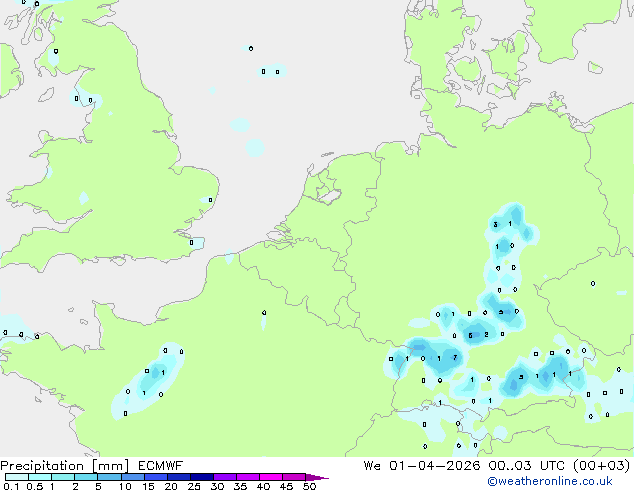Select the 35–40 mm legend swatch
The image size is (634, 490).
(x=248, y=477)
